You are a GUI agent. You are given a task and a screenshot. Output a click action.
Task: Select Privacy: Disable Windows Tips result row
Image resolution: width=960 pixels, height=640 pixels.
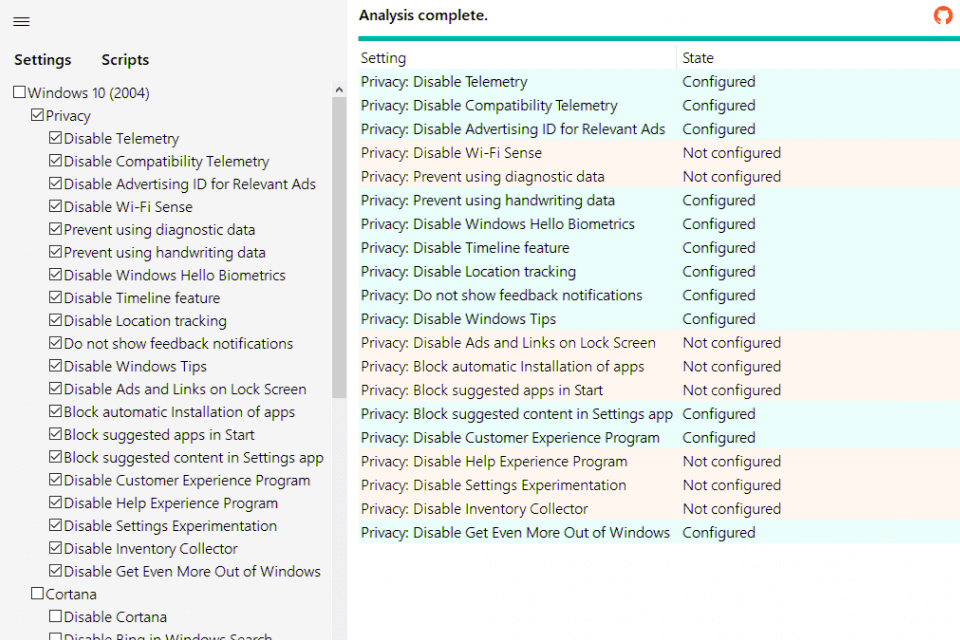(659, 319)
